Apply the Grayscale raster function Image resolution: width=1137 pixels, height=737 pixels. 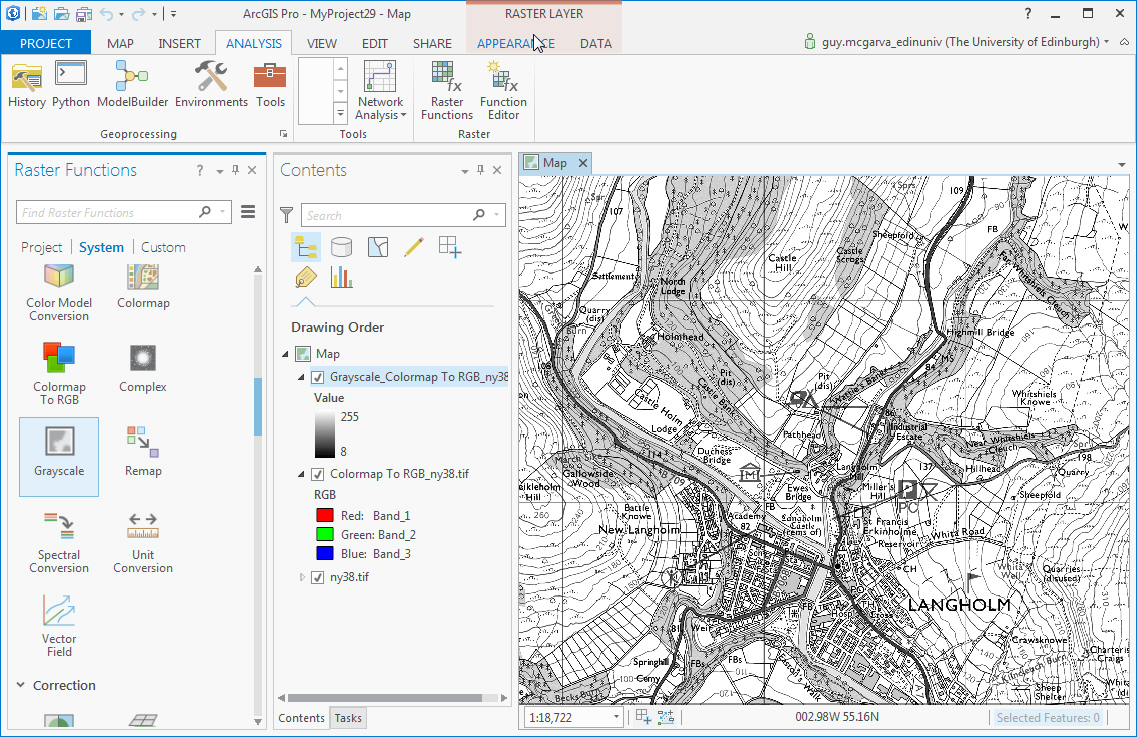59,456
